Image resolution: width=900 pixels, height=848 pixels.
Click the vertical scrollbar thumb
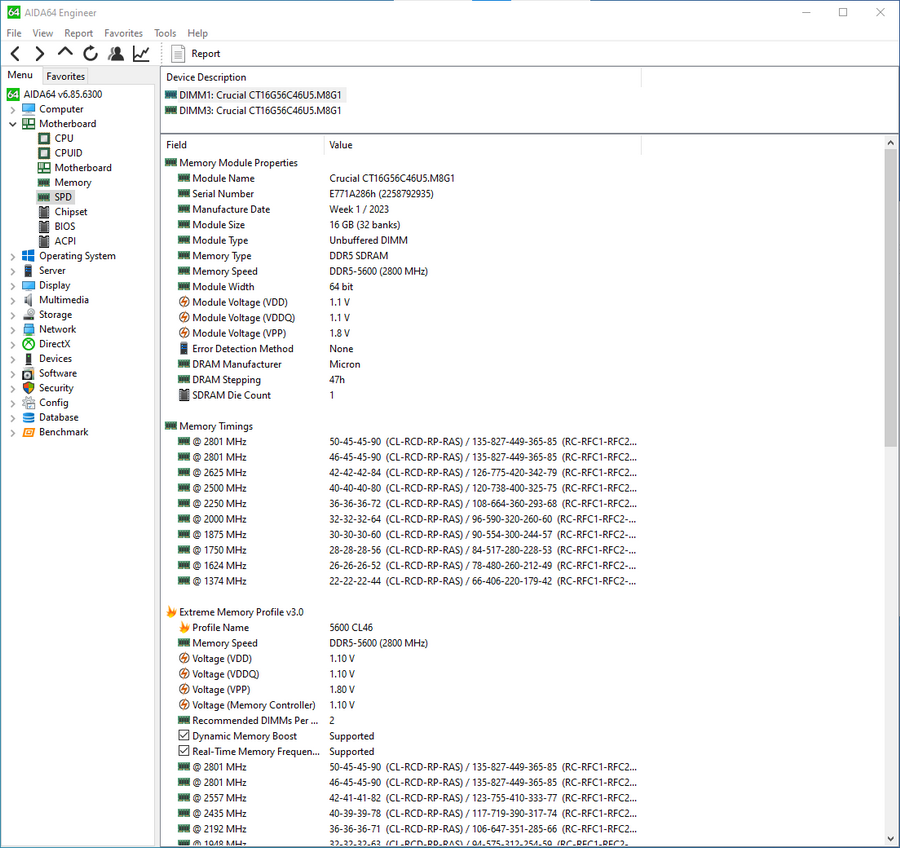[x=890, y=297]
